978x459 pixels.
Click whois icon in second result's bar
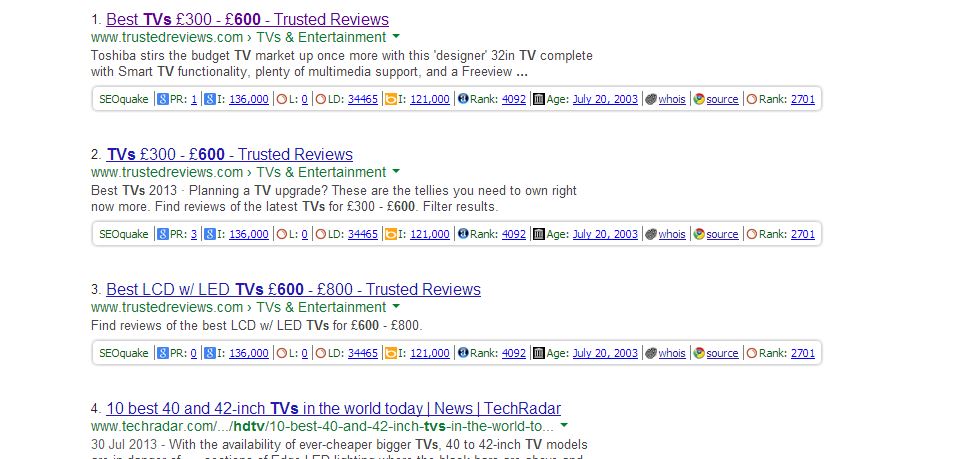651,234
